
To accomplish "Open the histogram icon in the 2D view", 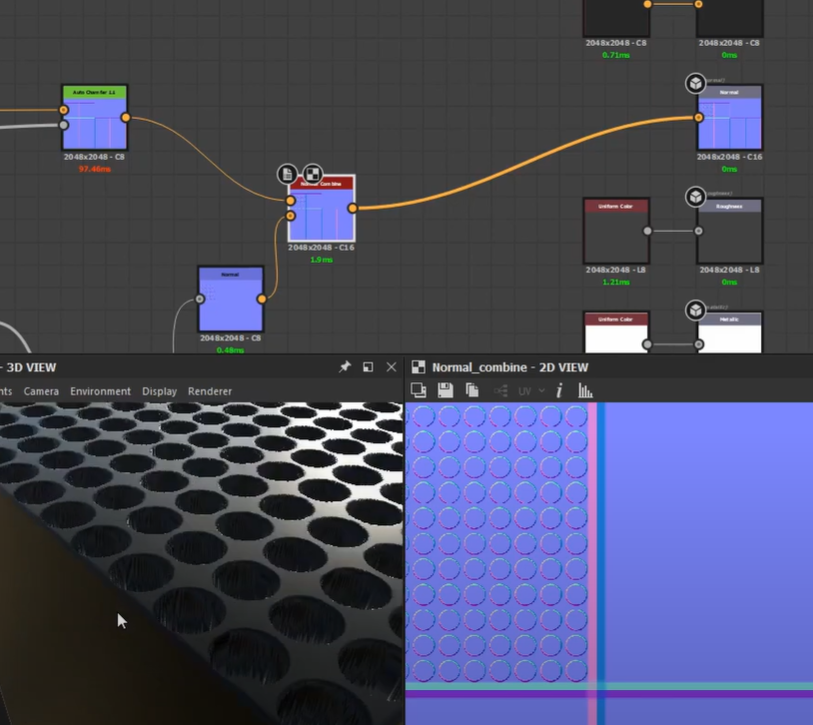I will point(586,391).
